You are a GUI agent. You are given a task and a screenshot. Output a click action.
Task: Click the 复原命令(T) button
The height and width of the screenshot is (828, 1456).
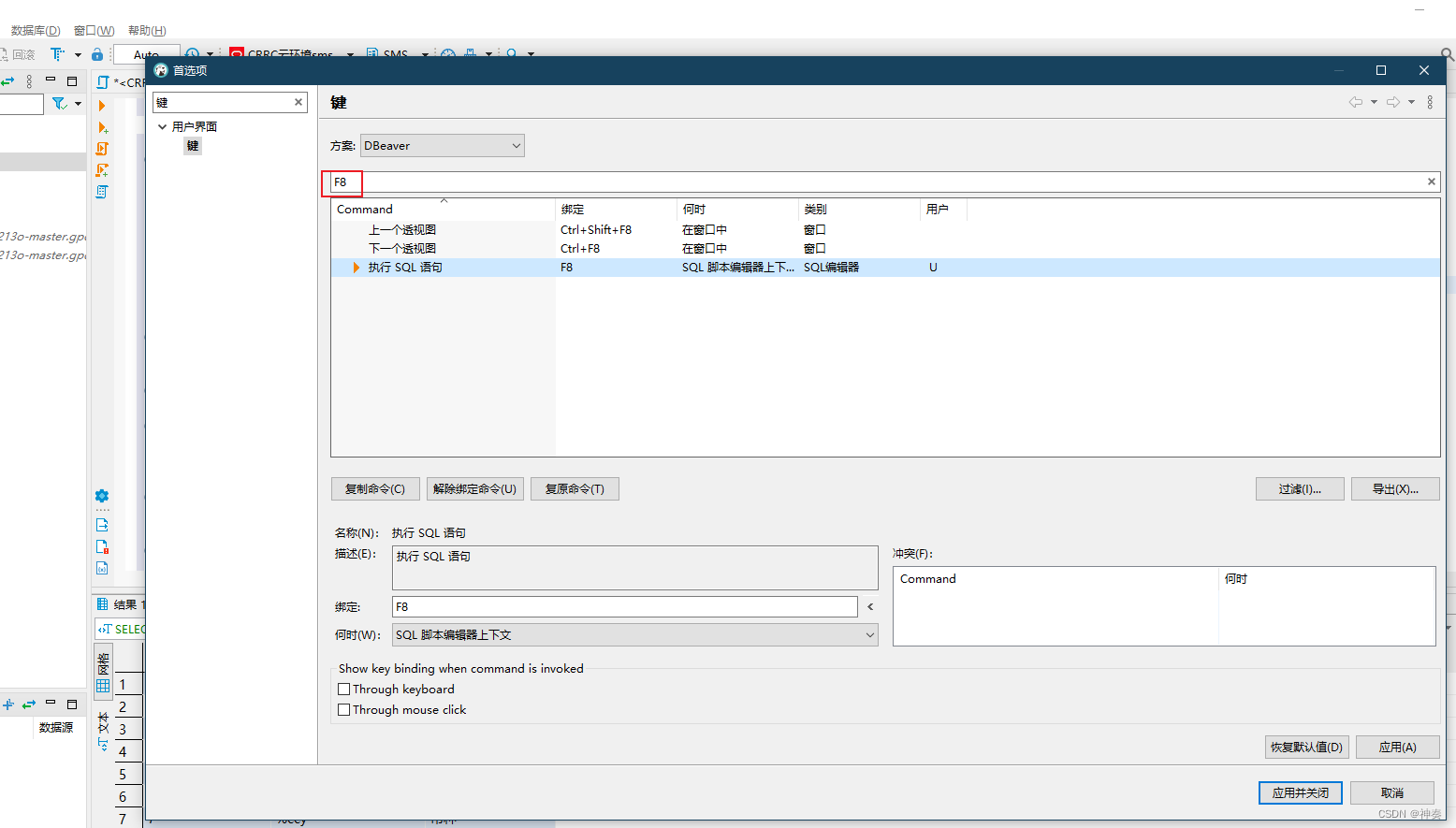tap(575, 488)
